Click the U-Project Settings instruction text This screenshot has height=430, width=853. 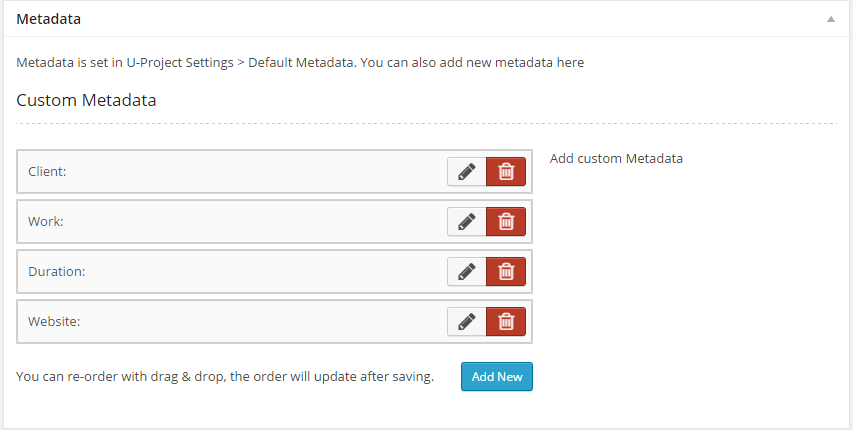[300, 62]
